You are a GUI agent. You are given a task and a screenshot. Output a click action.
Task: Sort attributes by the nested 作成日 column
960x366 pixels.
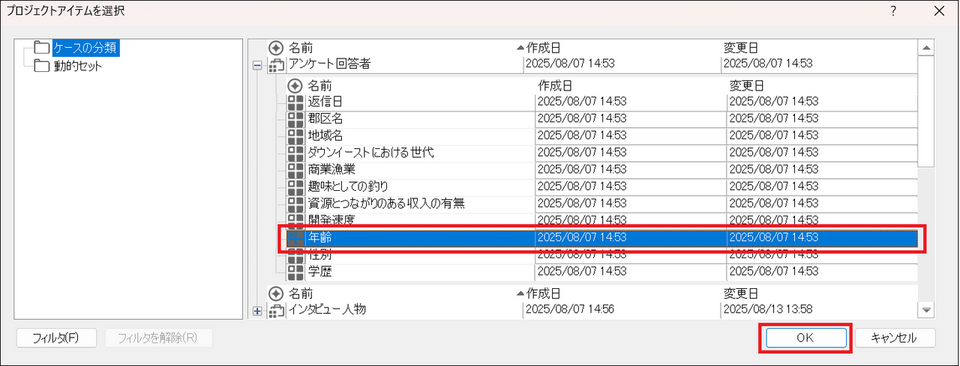click(x=555, y=86)
